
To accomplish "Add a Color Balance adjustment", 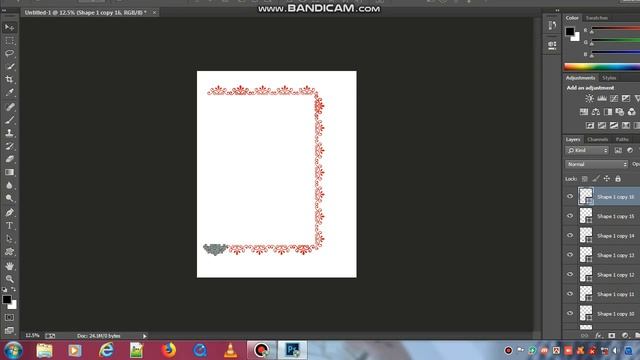I will (x=596, y=112).
